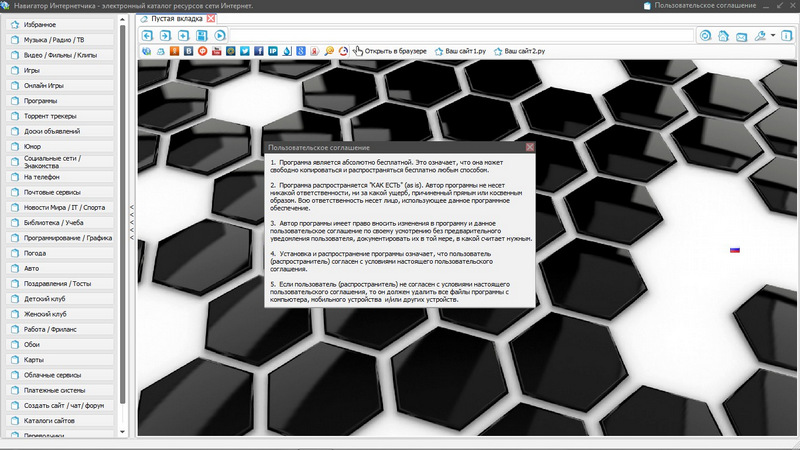This screenshot has width=800, height=450.
Task: Select Юмор in the sidebar
Action: tap(60, 146)
